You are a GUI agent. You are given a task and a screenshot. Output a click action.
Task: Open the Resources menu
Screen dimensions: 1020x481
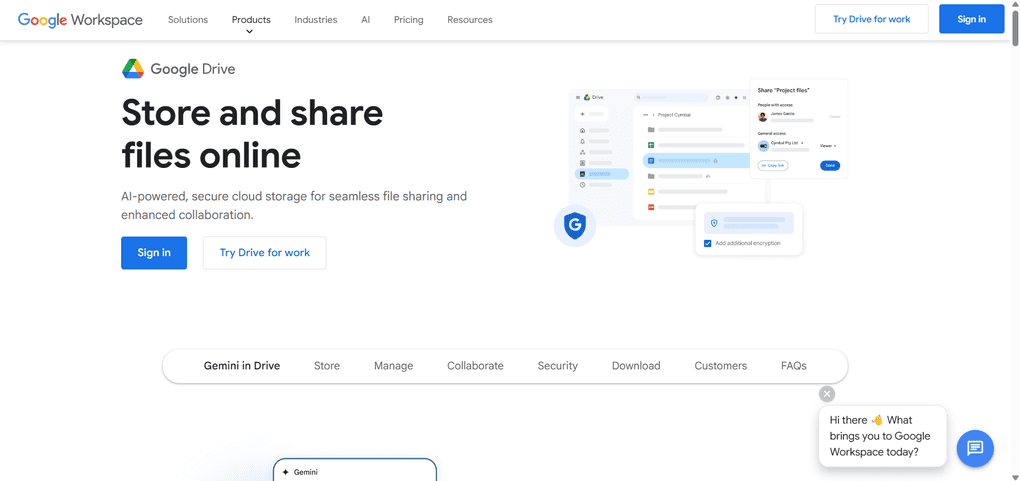(470, 20)
